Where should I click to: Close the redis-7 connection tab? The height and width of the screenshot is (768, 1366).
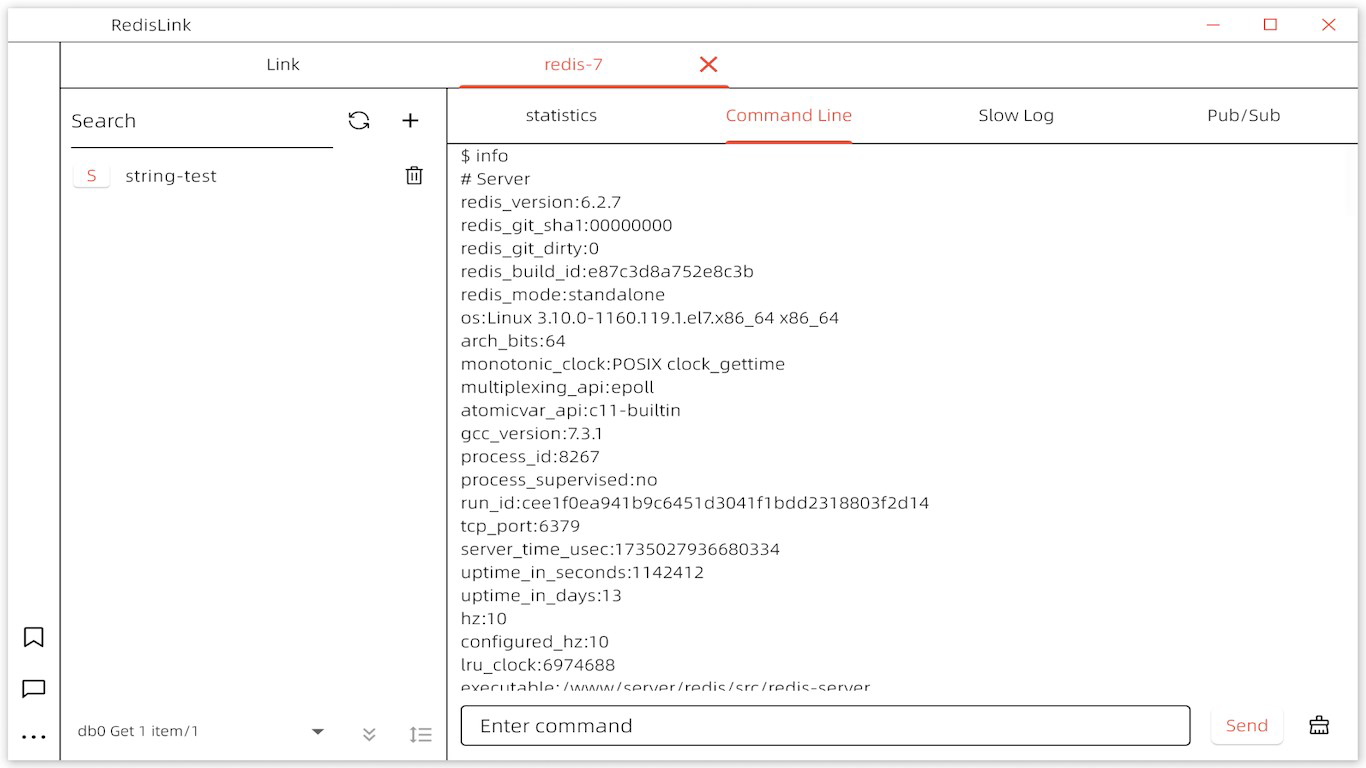pos(708,65)
